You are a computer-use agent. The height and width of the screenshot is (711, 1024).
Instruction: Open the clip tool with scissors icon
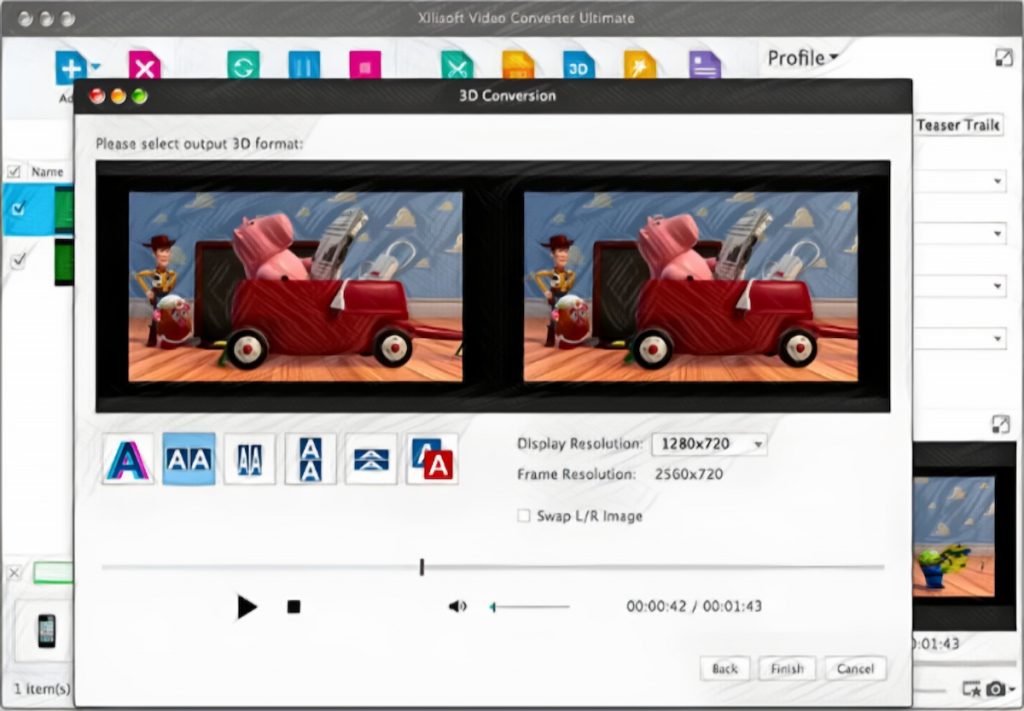pyautogui.click(x=455, y=66)
